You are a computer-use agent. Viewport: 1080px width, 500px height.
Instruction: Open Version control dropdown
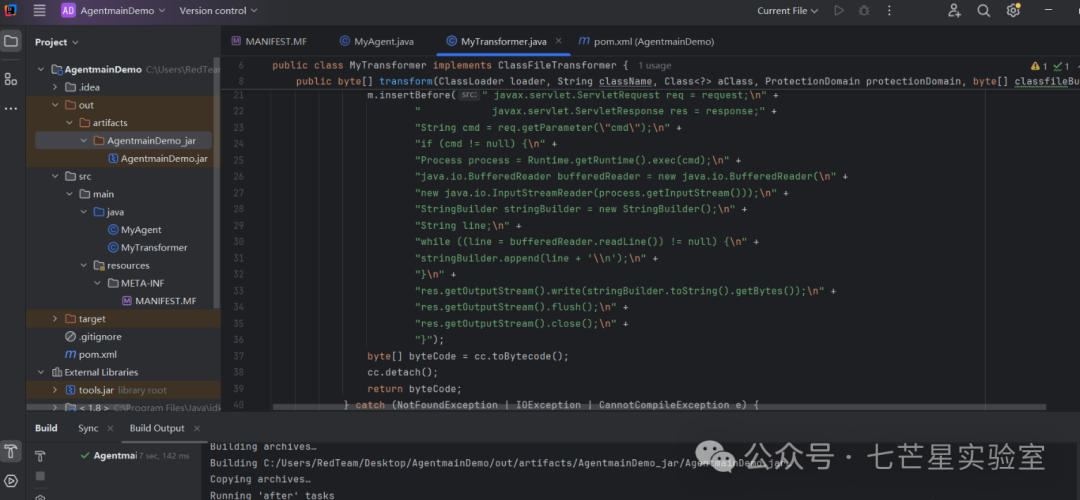218,10
